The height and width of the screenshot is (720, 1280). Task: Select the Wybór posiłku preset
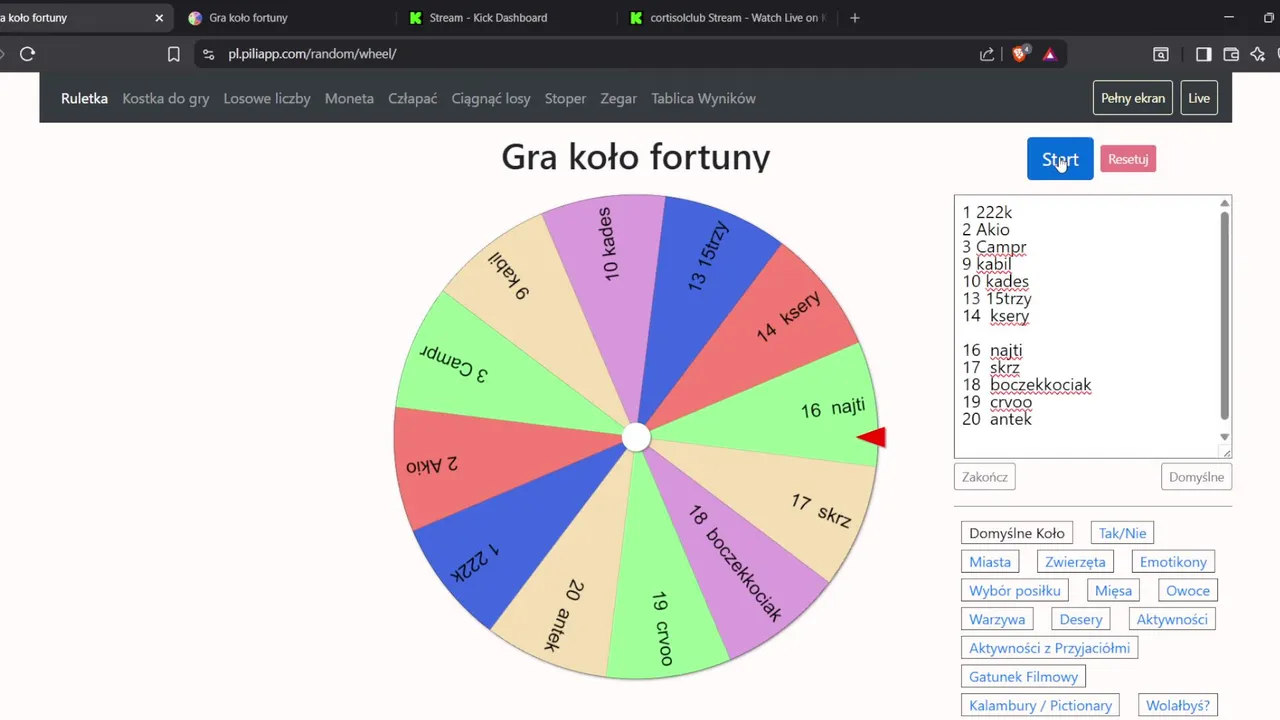coord(1015,590)
